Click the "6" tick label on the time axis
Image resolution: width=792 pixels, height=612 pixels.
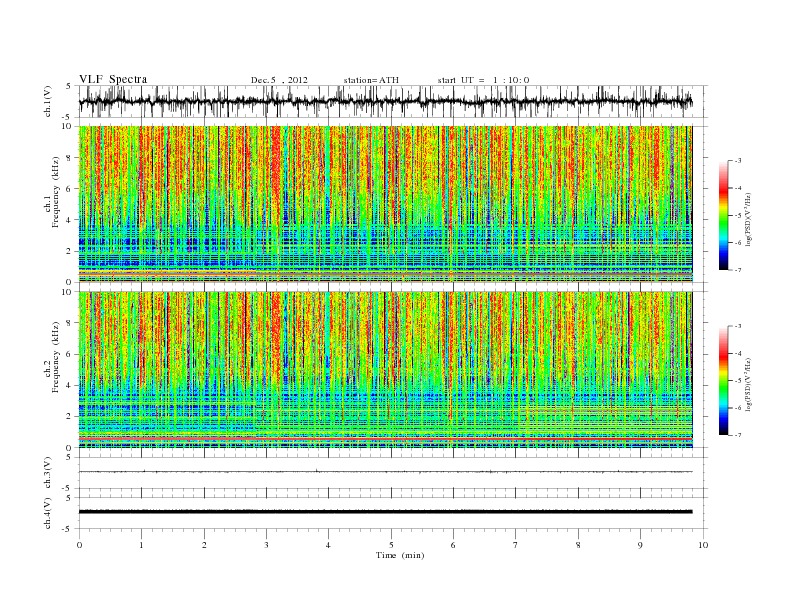tap(453, 545)
